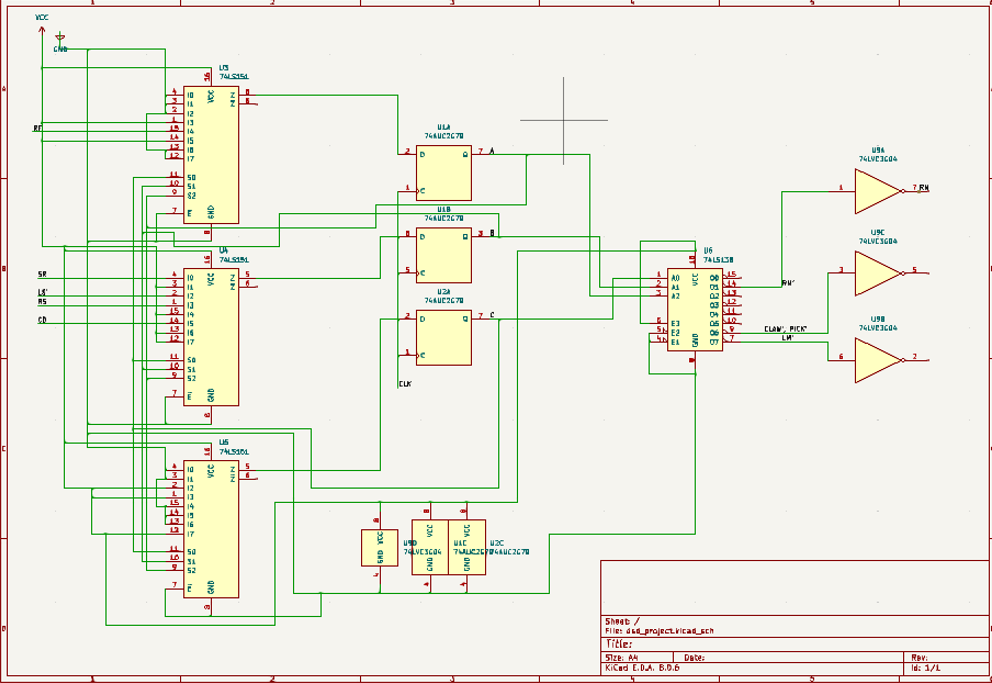Select the SR input label
992x683 pixels.
[x=42, y=274]
